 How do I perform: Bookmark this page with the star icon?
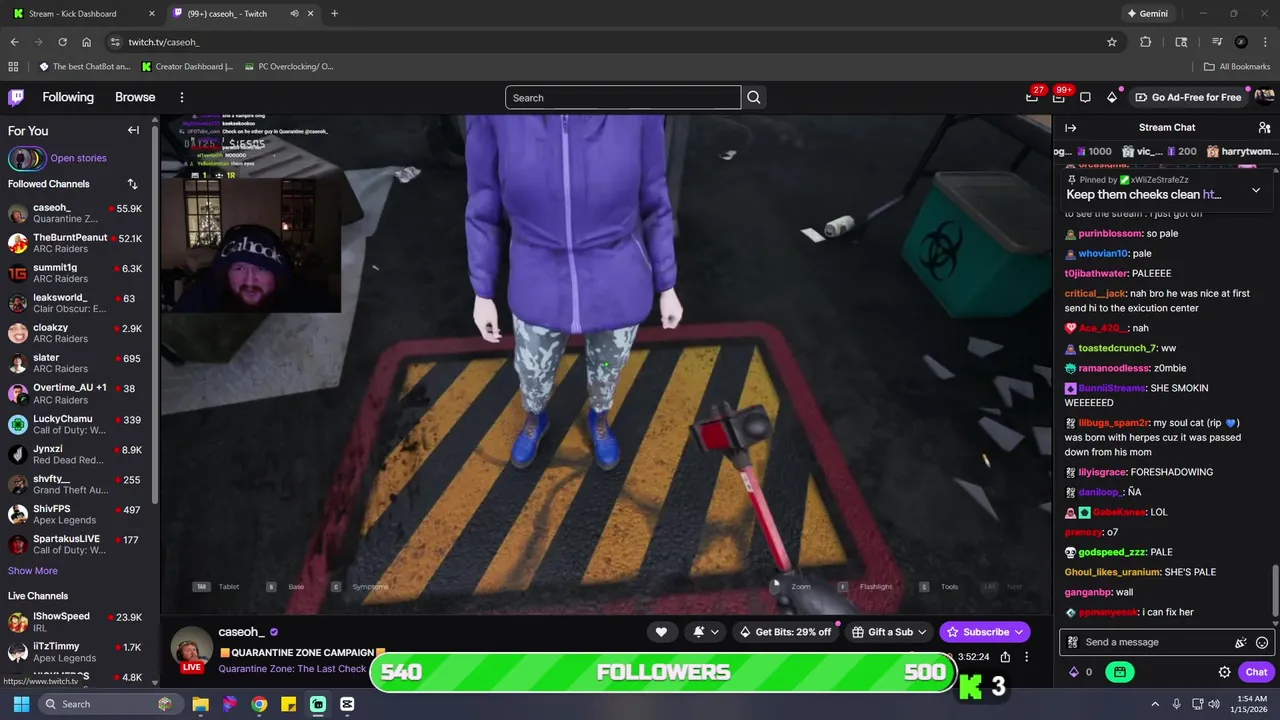coord(1111,42)
